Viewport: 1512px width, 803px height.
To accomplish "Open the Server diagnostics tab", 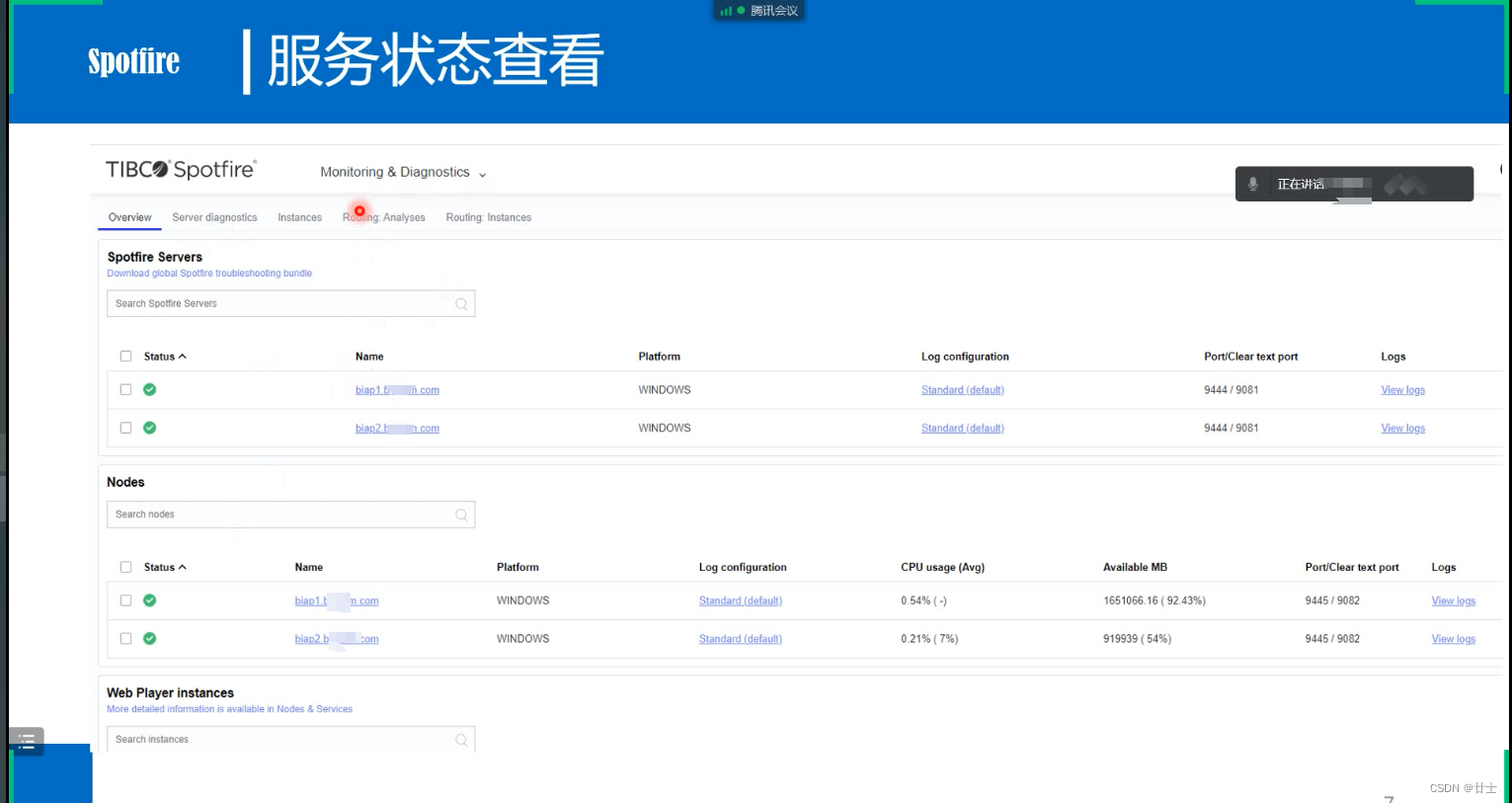I will [214, 217].
